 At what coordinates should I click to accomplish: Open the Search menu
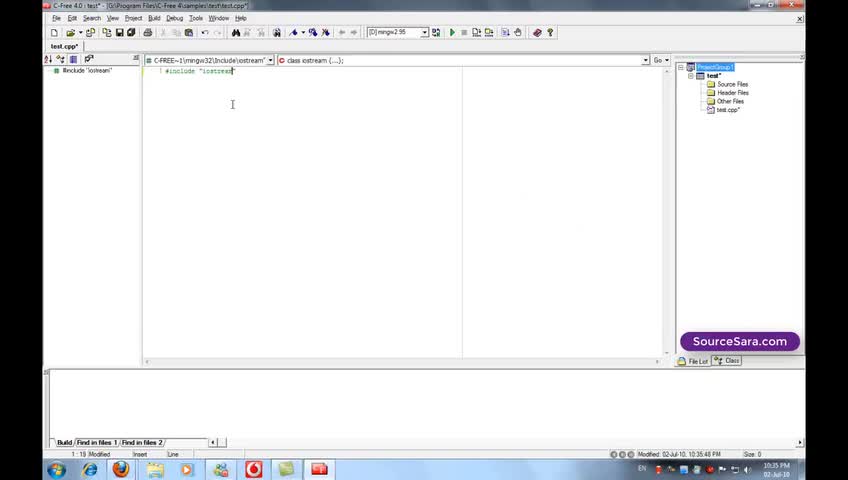point(92,18)
